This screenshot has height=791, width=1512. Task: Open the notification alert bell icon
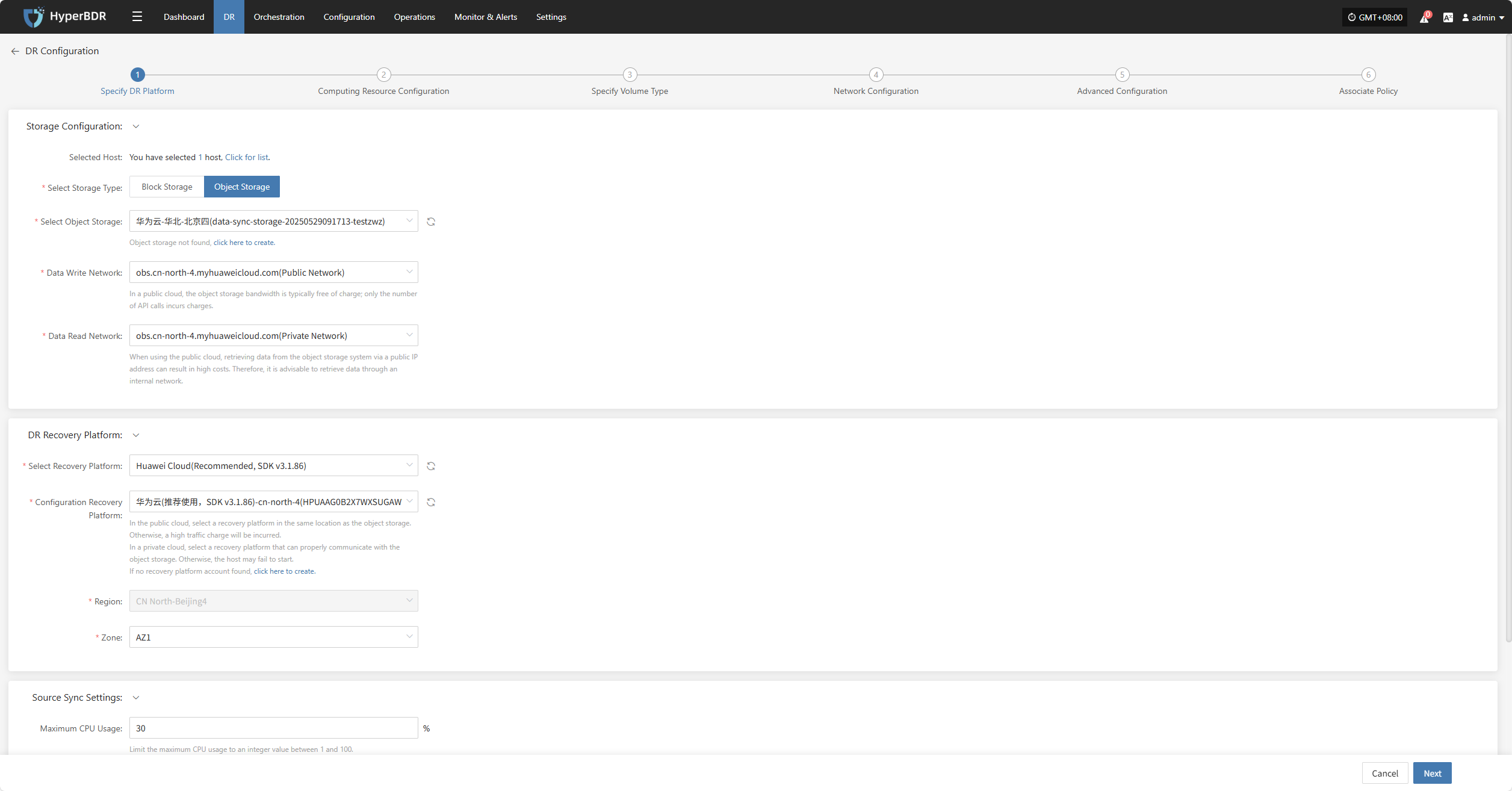[1424, 17]
